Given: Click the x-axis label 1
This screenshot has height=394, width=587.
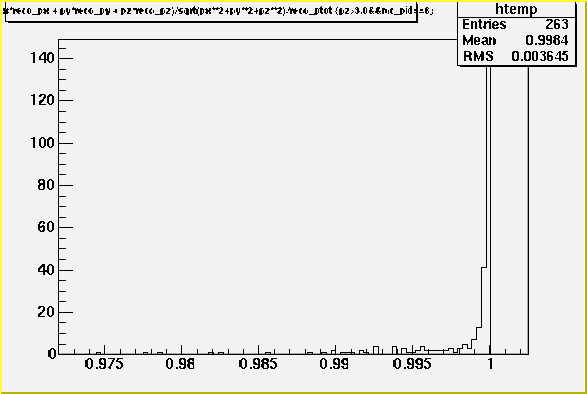Looking at the screenshot, I should point(490,364).
